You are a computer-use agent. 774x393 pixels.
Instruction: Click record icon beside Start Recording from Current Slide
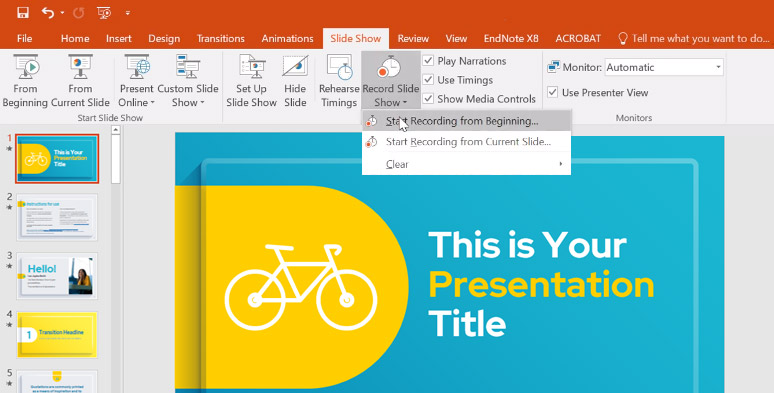[x=371, y=142]
